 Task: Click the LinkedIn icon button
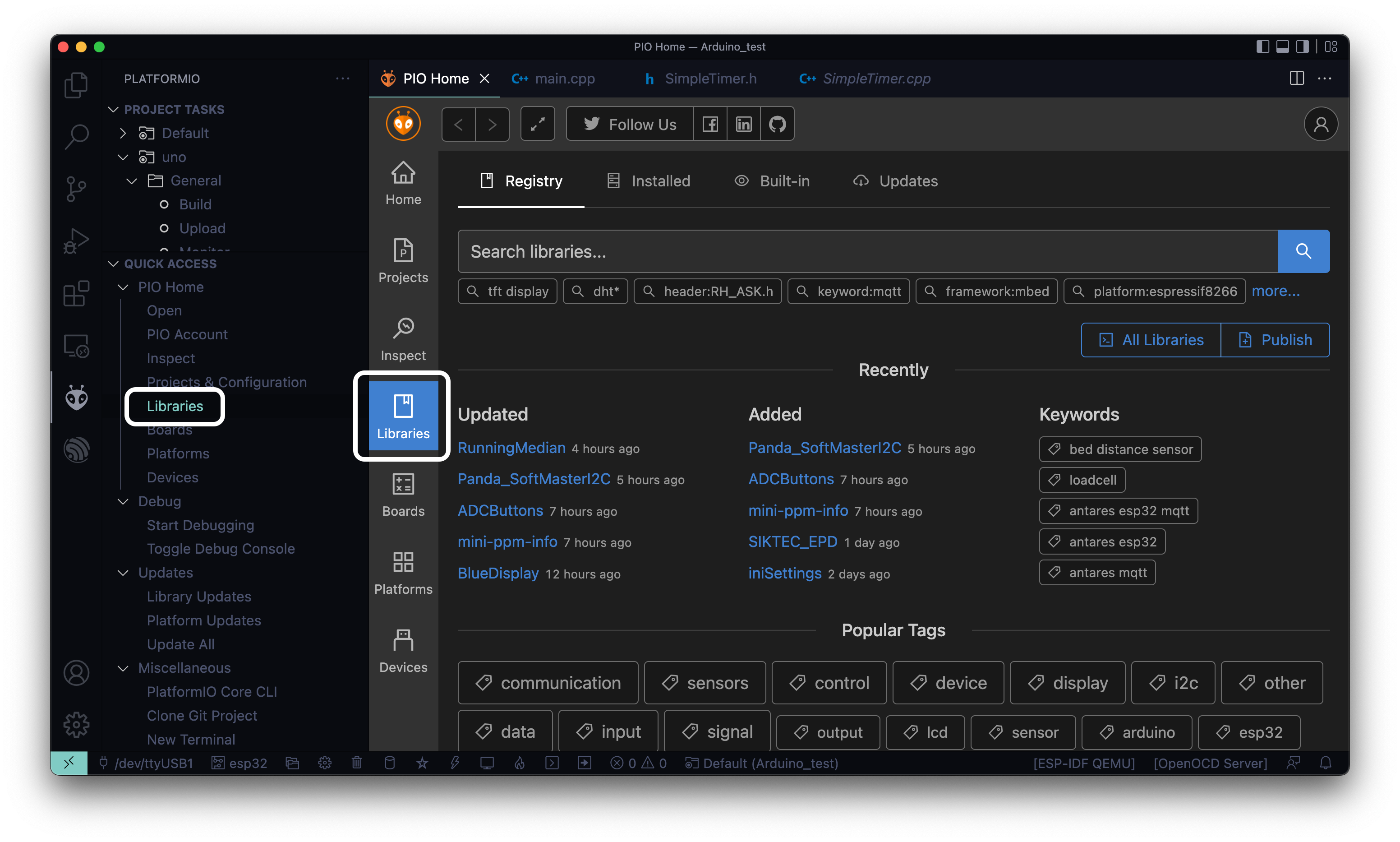[x=743, y=124]
